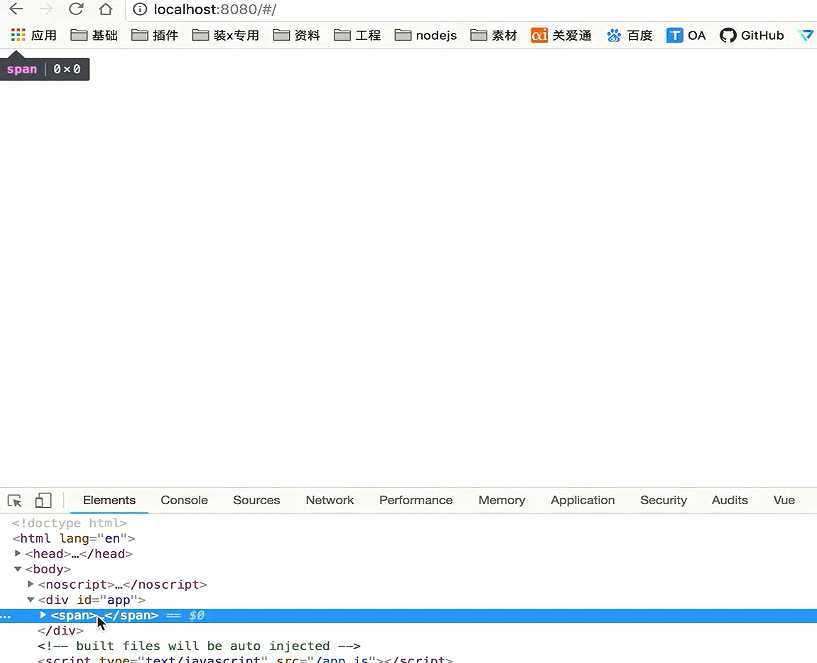Open the 资料 bookmark folder
Screen dimensions: 817x663
click(x=296, y=35)
